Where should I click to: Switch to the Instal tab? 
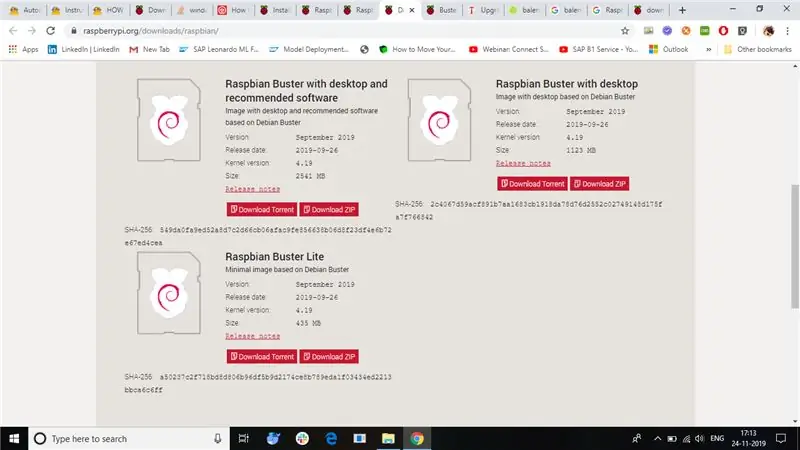[274, 10]
